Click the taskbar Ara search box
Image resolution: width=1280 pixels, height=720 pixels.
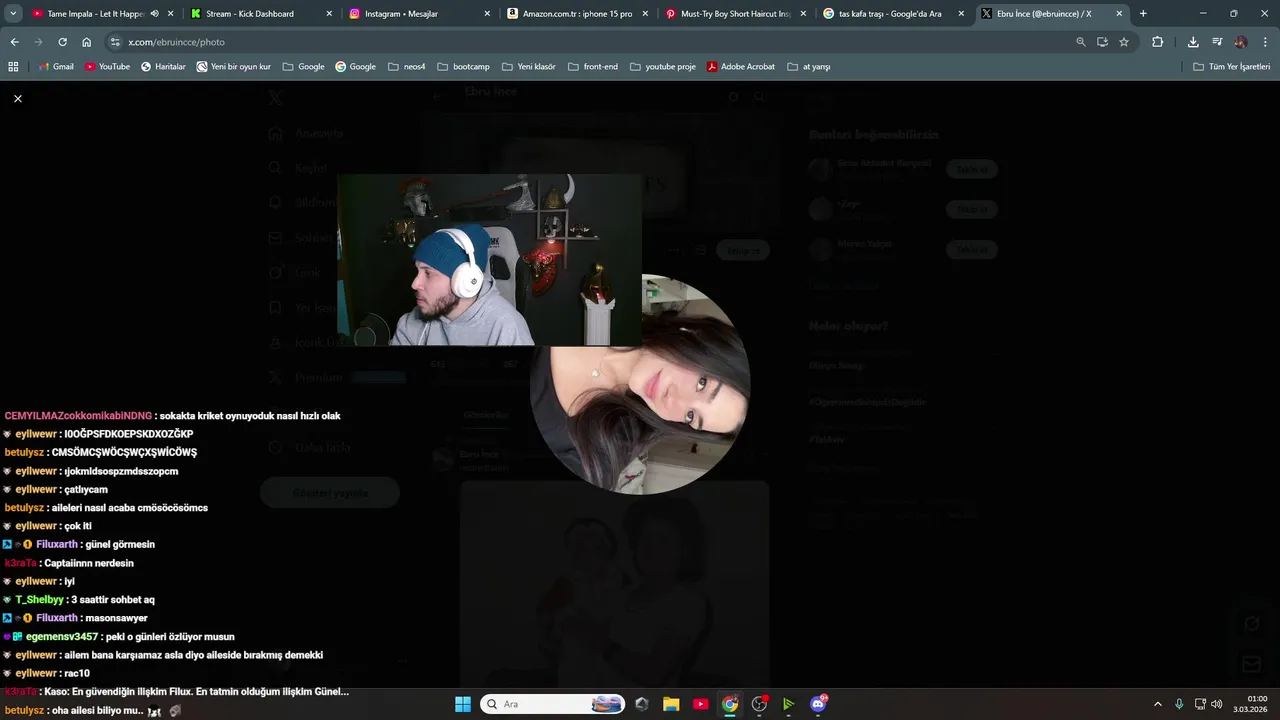coord(553,704)
